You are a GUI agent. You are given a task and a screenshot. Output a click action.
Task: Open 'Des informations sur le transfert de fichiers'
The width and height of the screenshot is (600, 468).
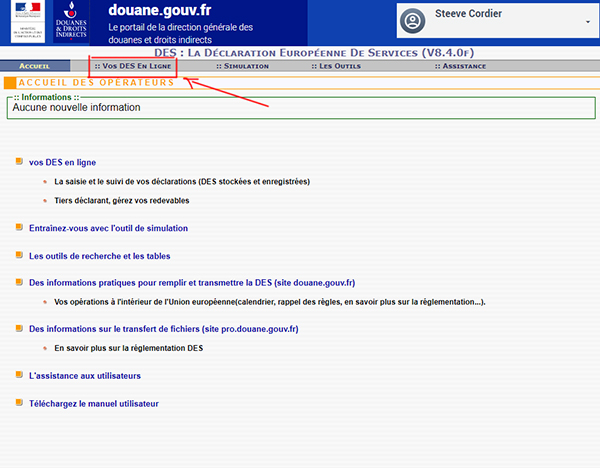164,329
